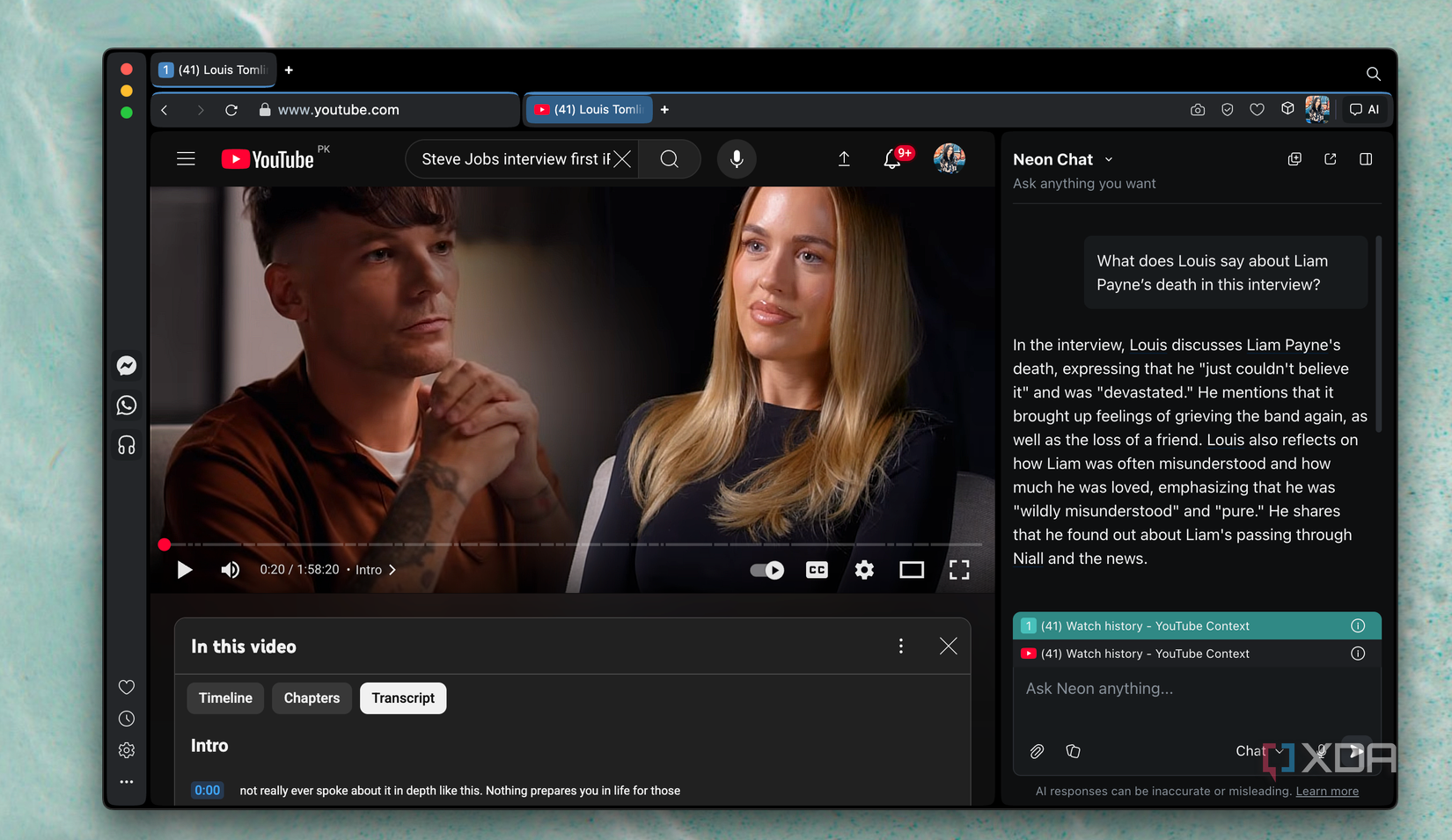Switch to the Chapters tab
Viewport: 1452px width, 840px height.
pos(312,698)
